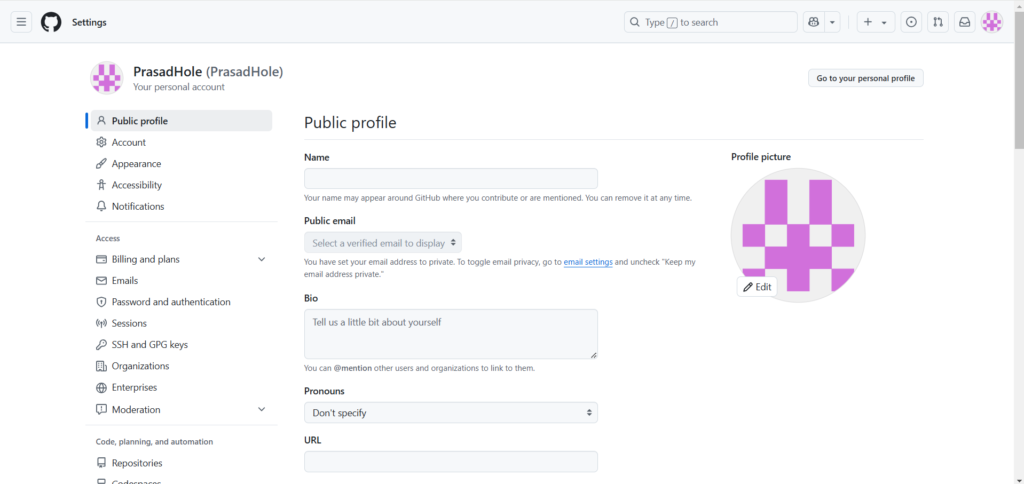Click into the URL text field
1024x484 pixels.
pyautogui.click(x=451, y=462)
